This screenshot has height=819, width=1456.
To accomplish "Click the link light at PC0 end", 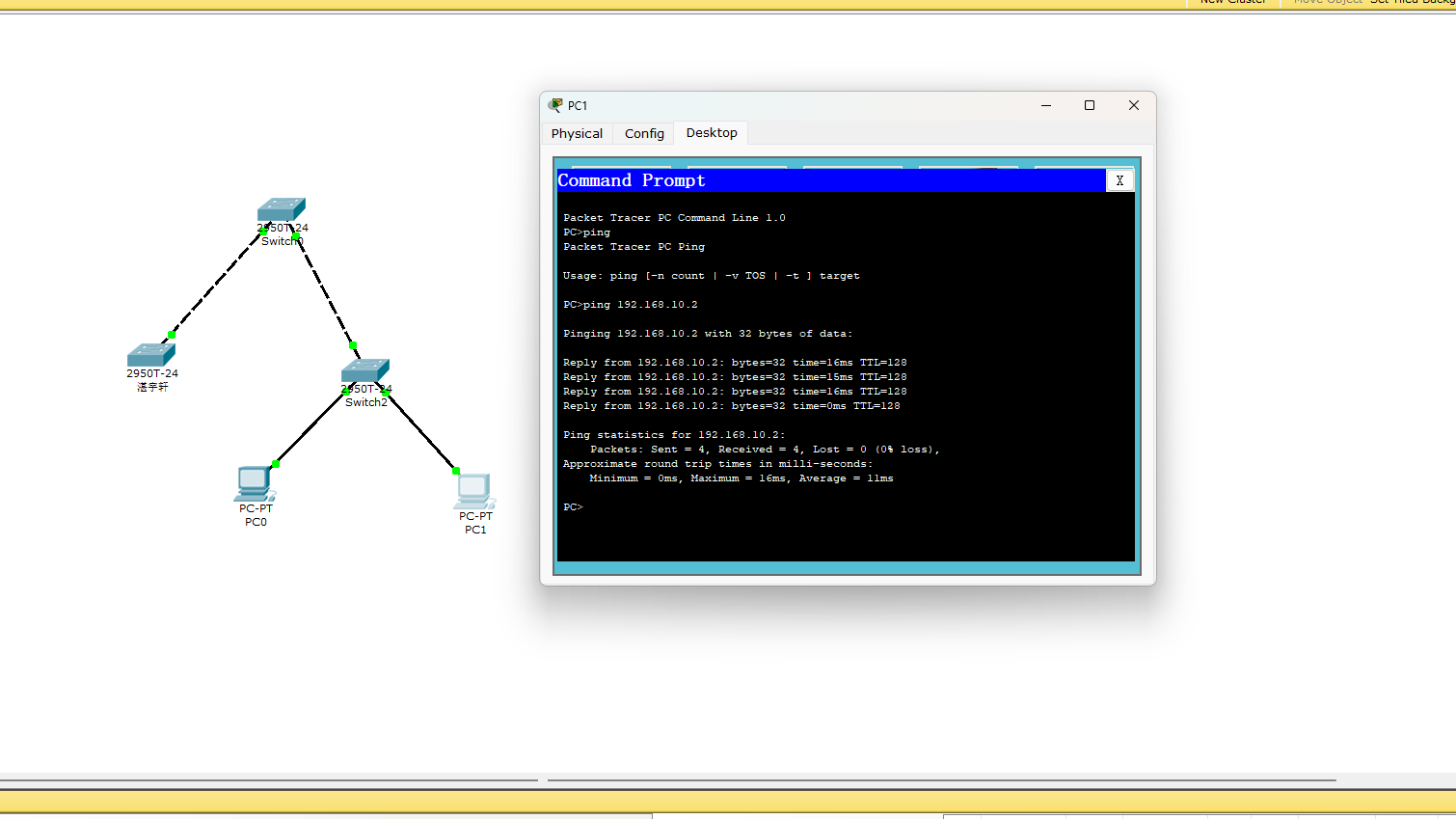I will pyautogui.click(x=276, y=464).
